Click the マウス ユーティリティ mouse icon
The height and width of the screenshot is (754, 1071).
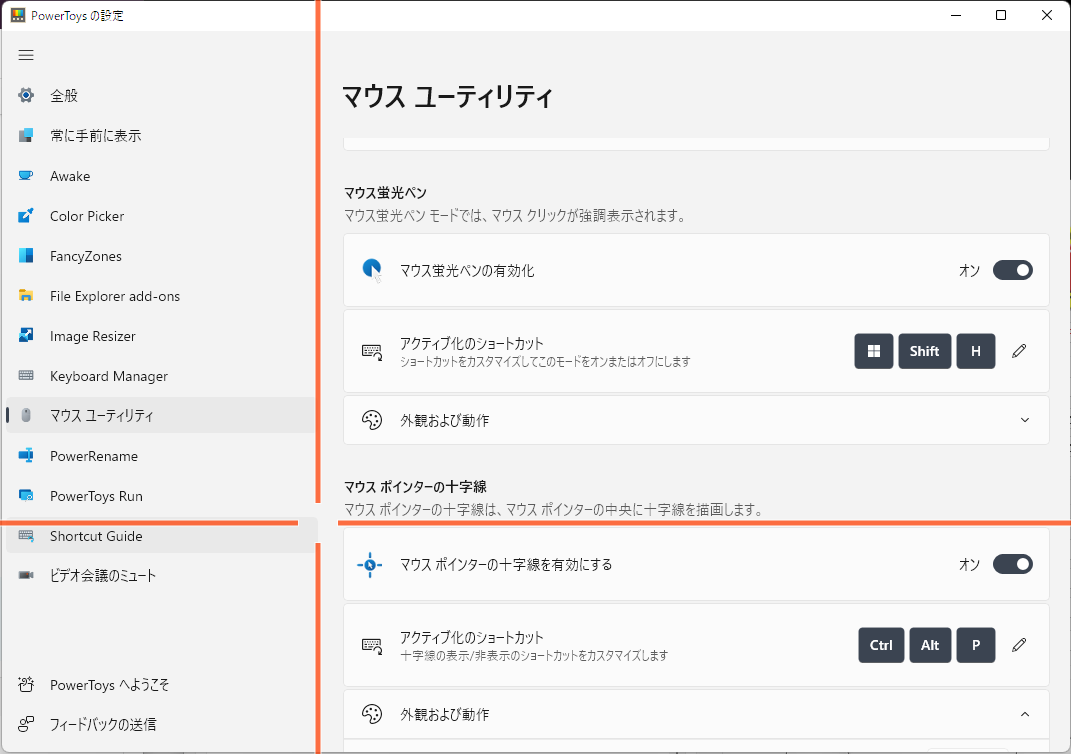point(26,415)
